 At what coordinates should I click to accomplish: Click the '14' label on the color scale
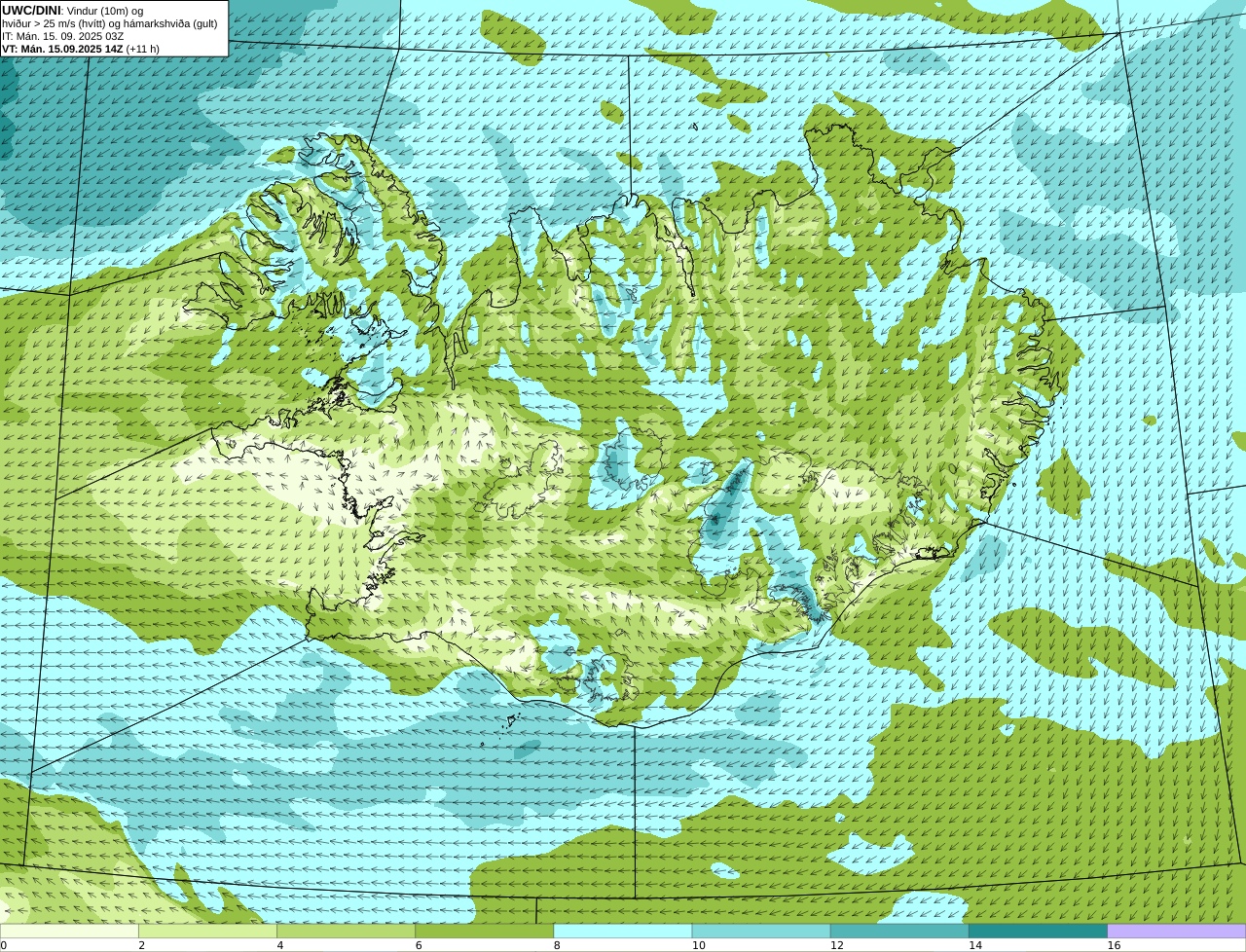(975, 945)
